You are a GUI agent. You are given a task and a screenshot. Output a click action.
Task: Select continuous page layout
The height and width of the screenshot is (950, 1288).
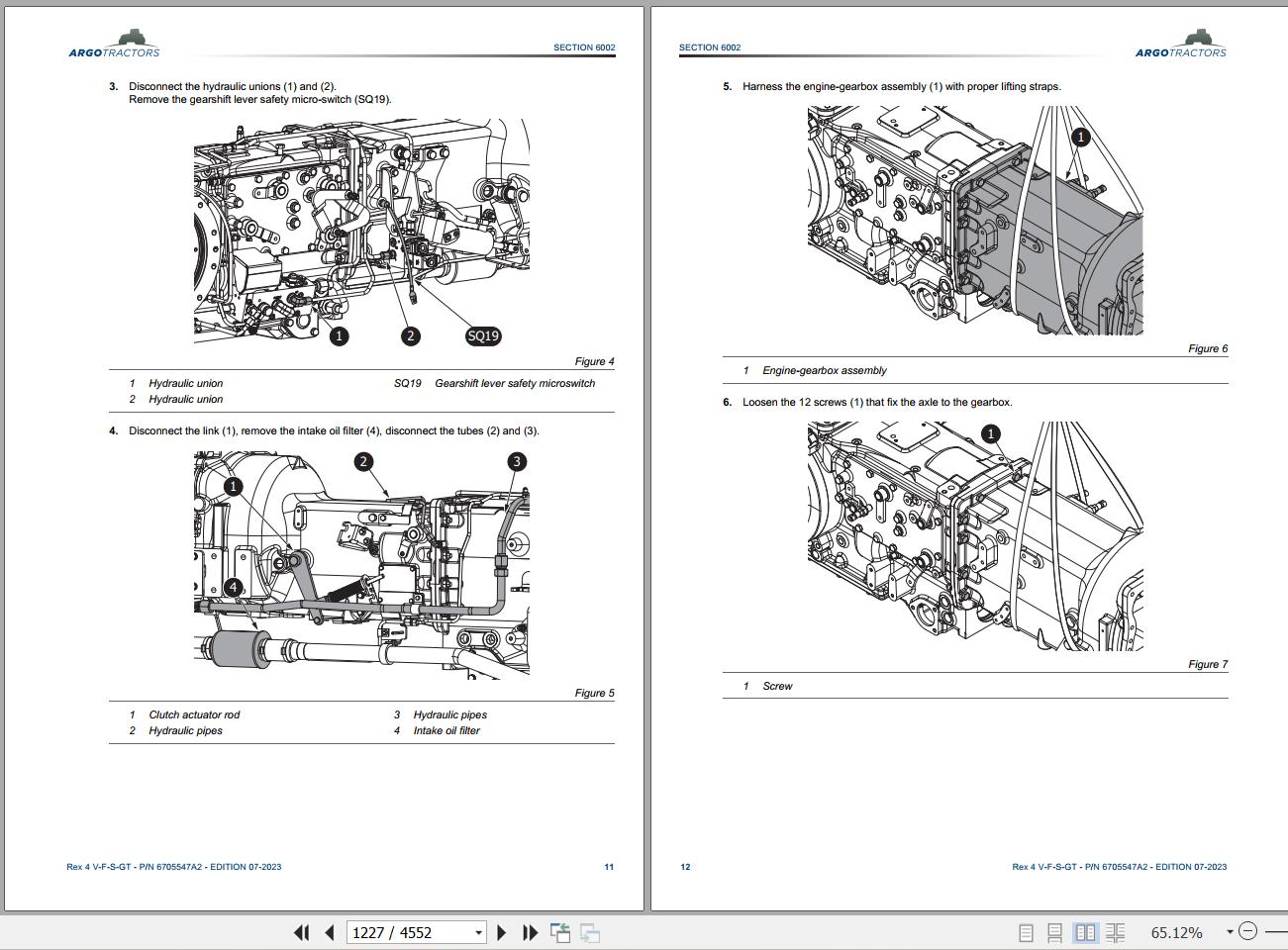pyautogui.click(x=1055, y=932)
